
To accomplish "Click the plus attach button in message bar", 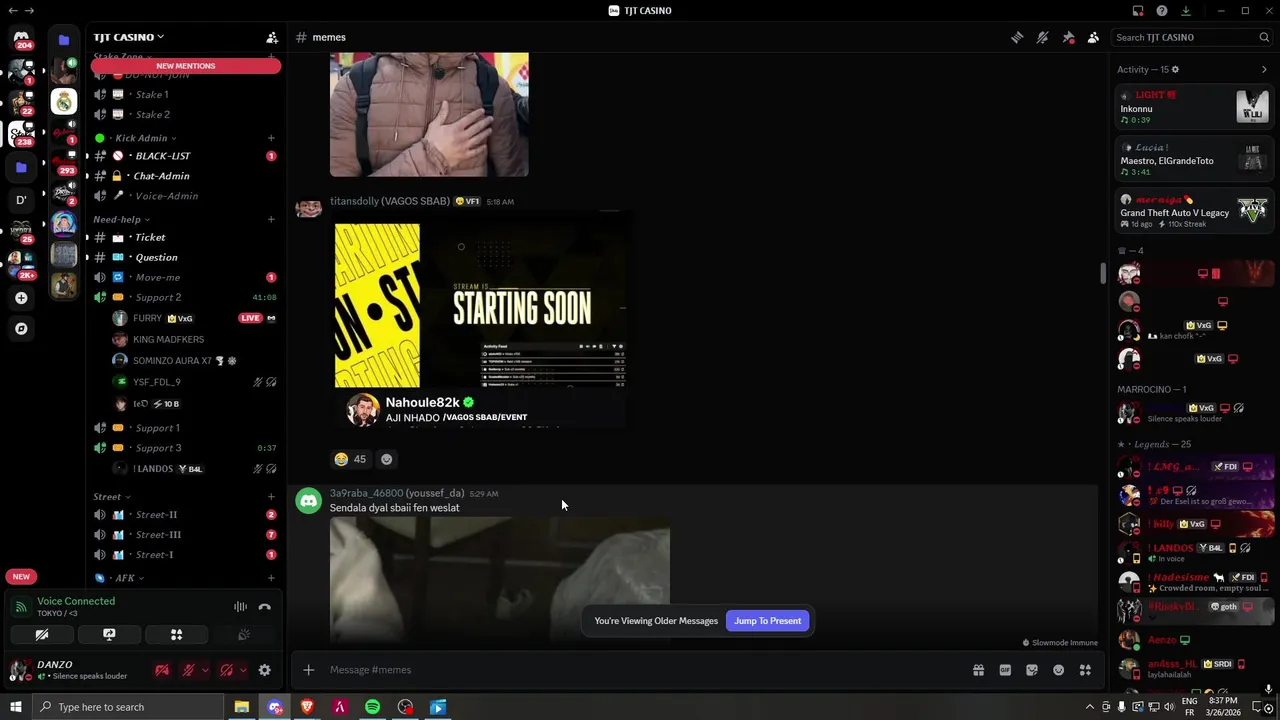I will click(309, 670).
